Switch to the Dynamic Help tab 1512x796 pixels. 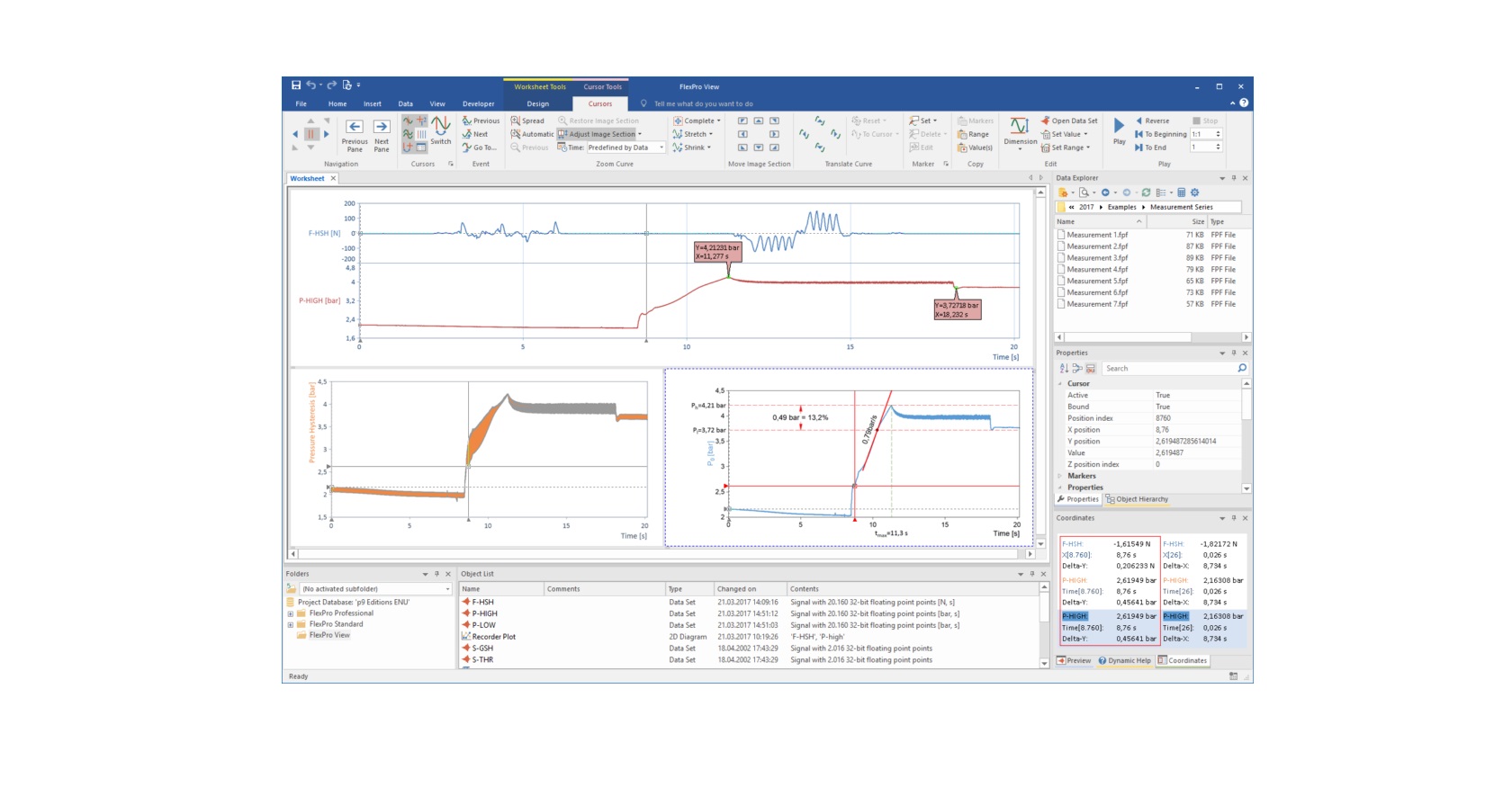click(x=1124, y=660)
